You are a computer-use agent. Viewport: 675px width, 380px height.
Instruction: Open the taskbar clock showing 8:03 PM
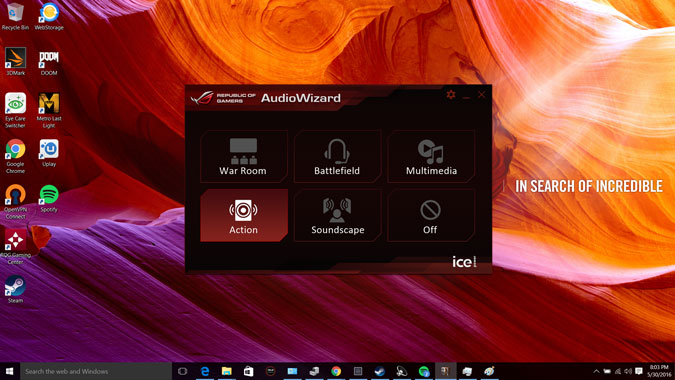(x=659, y=371)
